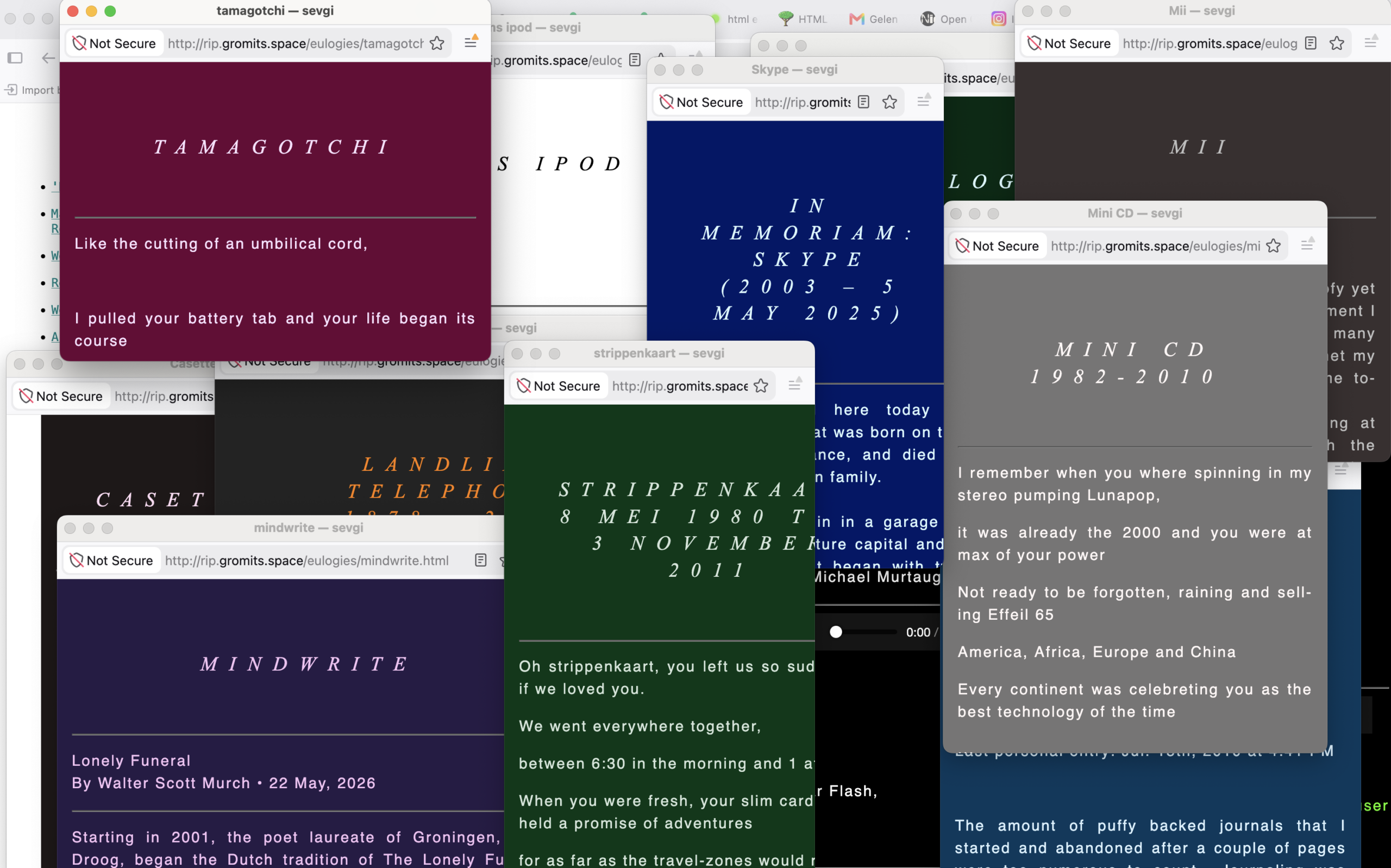Click the audio player's seek slider handle
Screen dimensions: 1391x868
coord(836,632)
